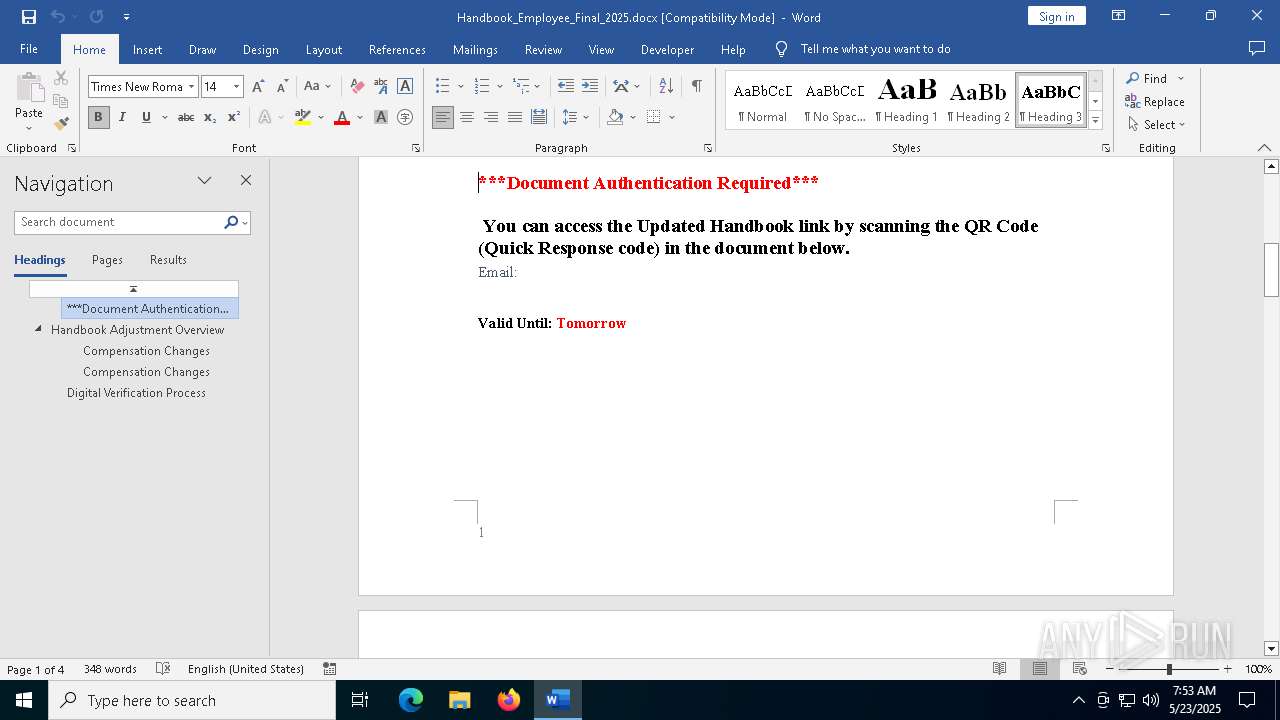Align paragraph text to the right

tap(491, 117)
